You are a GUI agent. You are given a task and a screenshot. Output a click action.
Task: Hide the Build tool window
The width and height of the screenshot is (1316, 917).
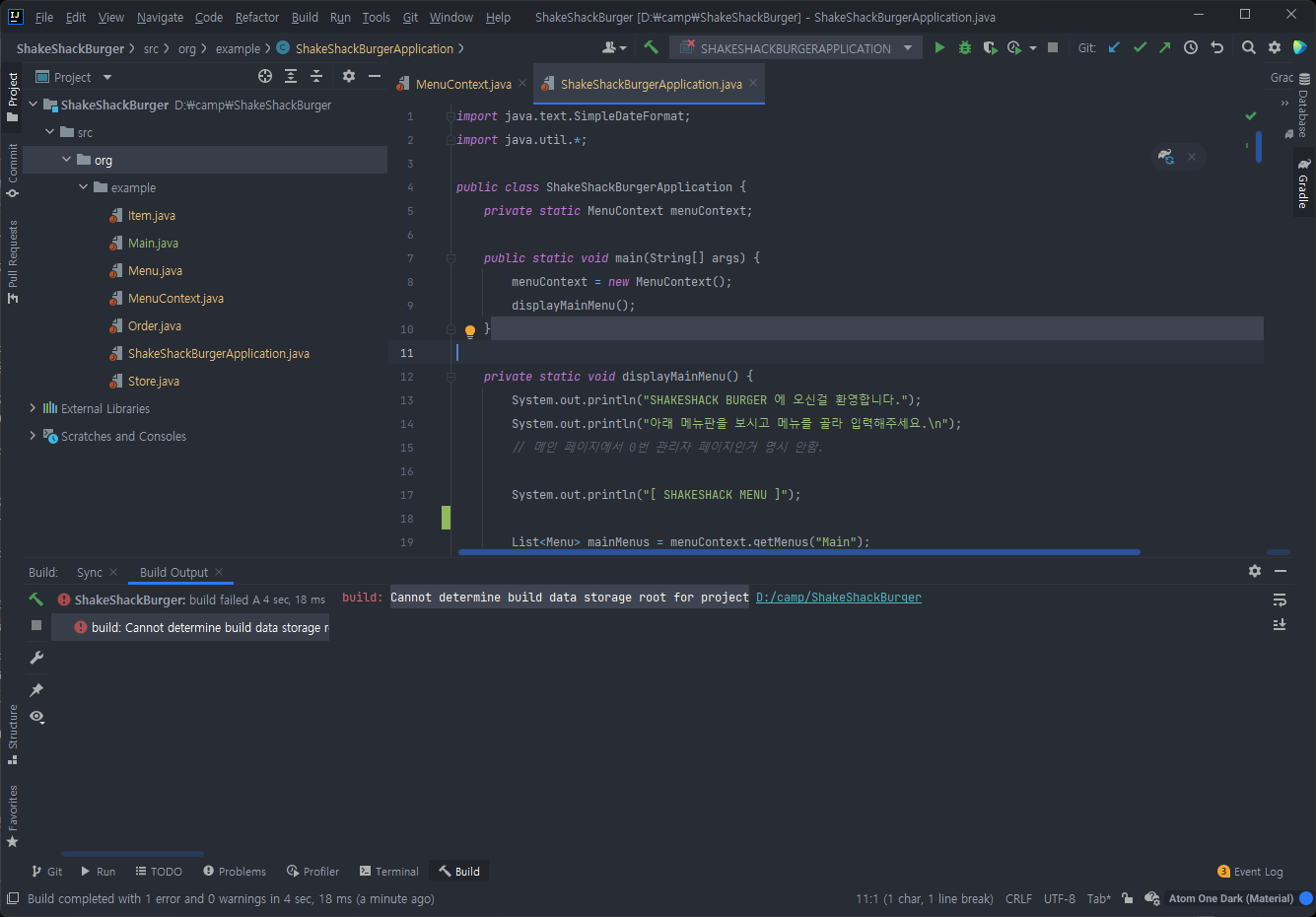coord(1281,571)
